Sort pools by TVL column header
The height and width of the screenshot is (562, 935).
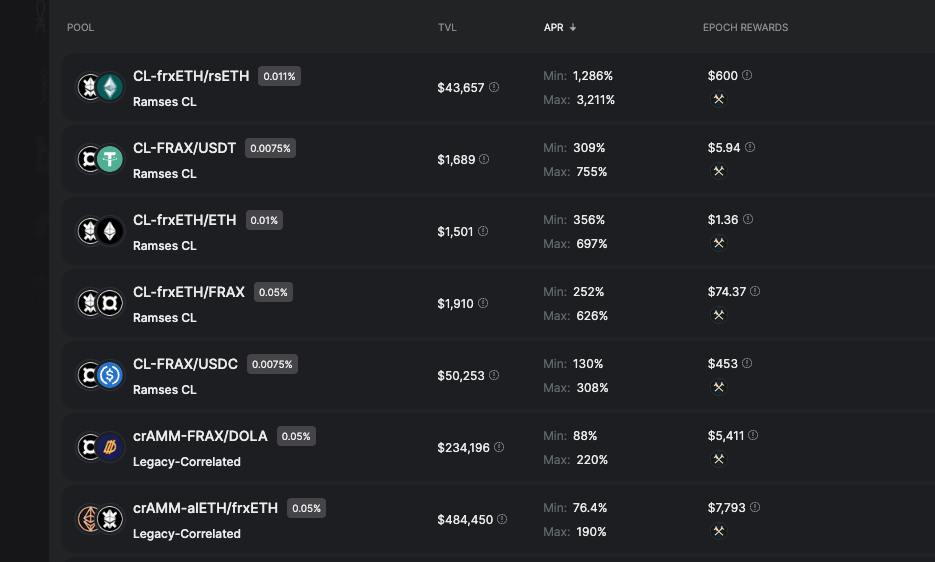point(447,27)
